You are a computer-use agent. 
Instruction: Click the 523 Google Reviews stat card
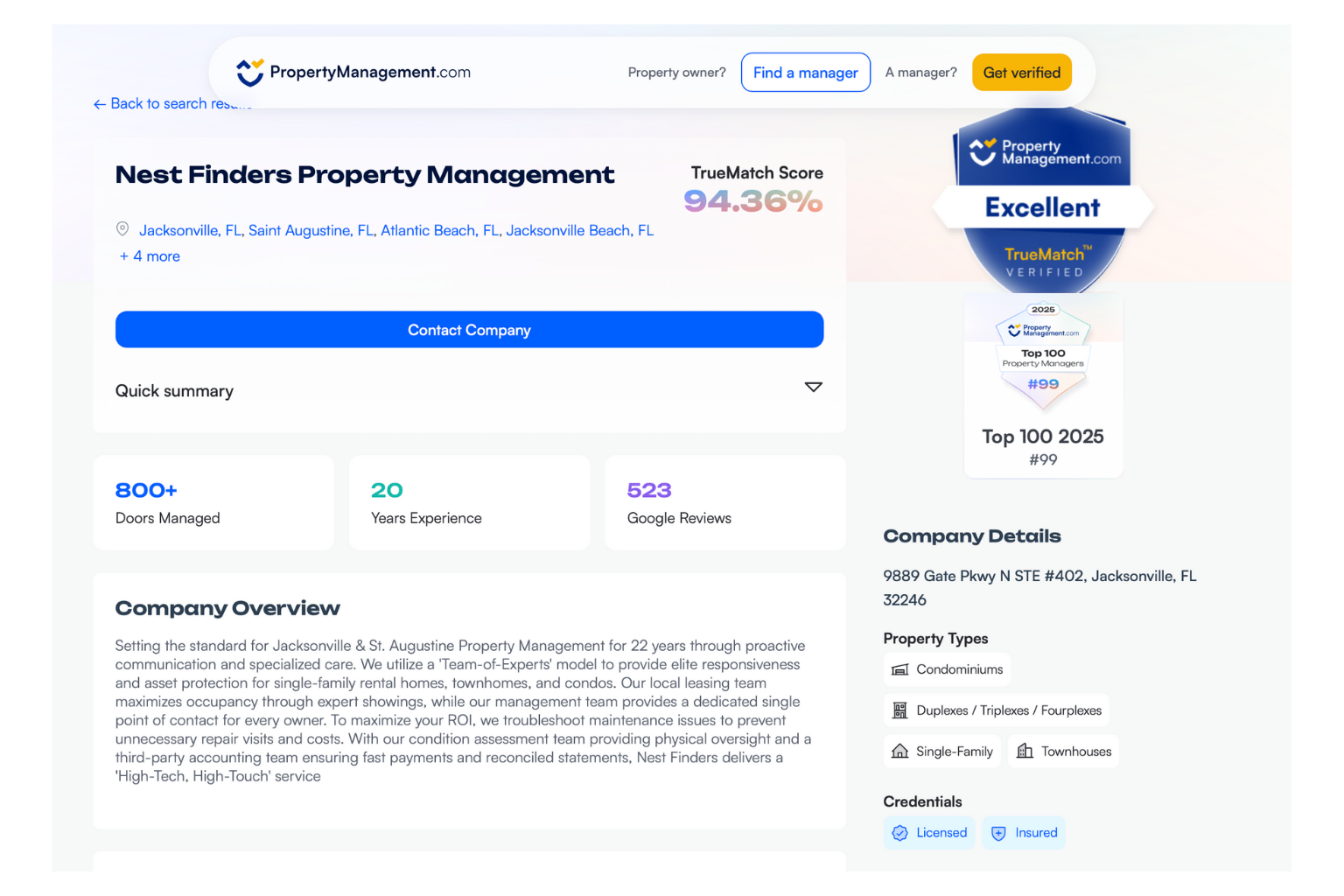click(x=724, y=502)
